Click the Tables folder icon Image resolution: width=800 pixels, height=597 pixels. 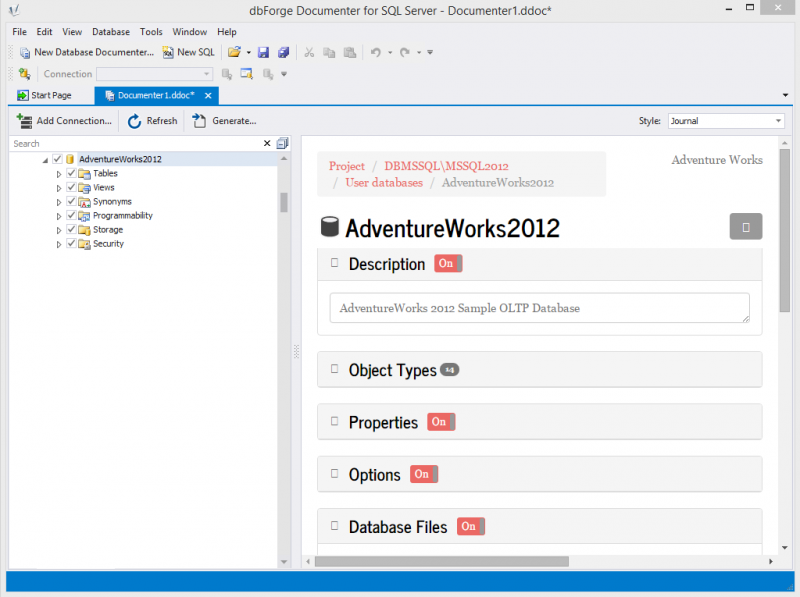84,173
